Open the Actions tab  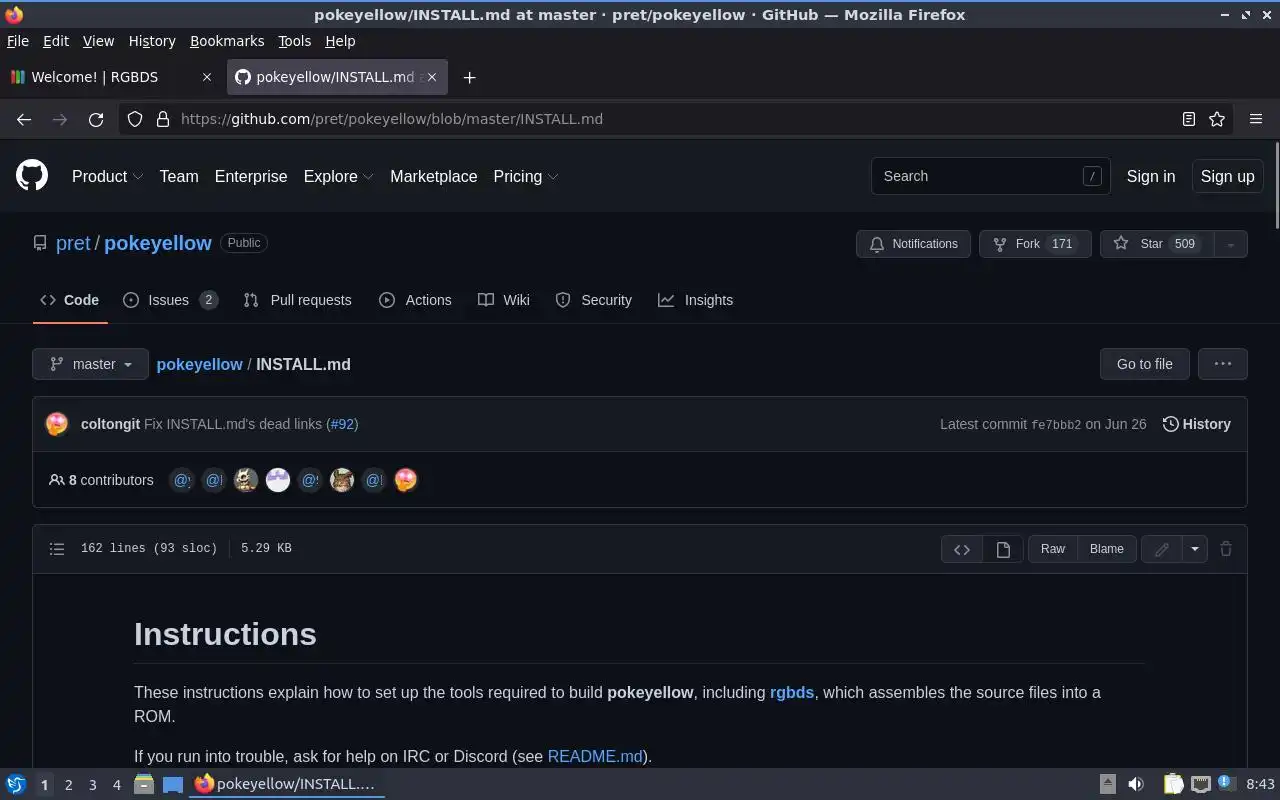coord(415,300)
